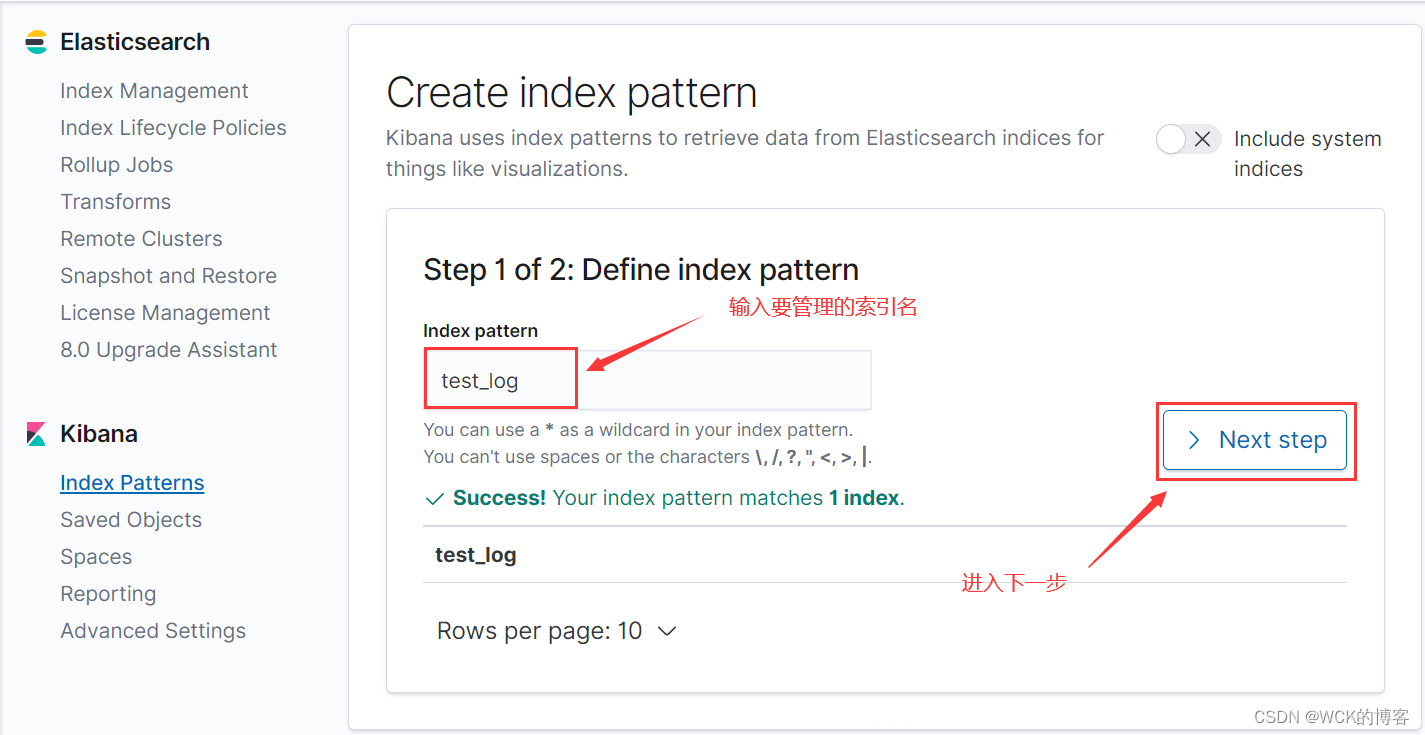
Task: Click the Index pattern input field
Action: (647, 380)
